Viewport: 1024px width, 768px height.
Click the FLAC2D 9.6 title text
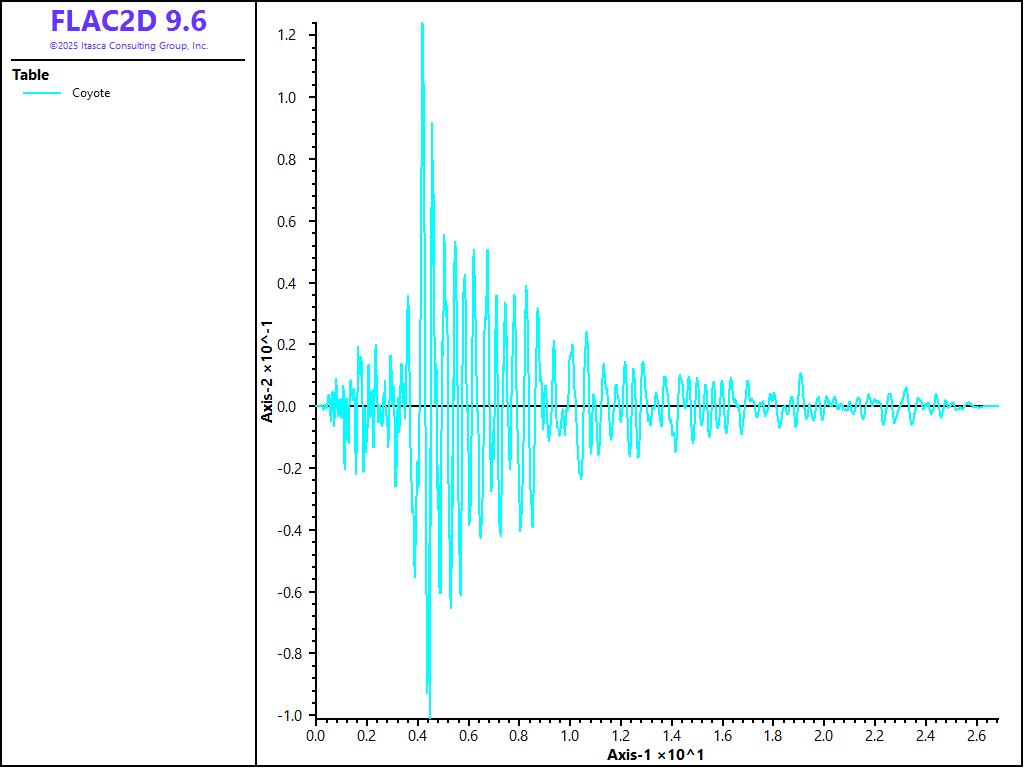(129, 22)
